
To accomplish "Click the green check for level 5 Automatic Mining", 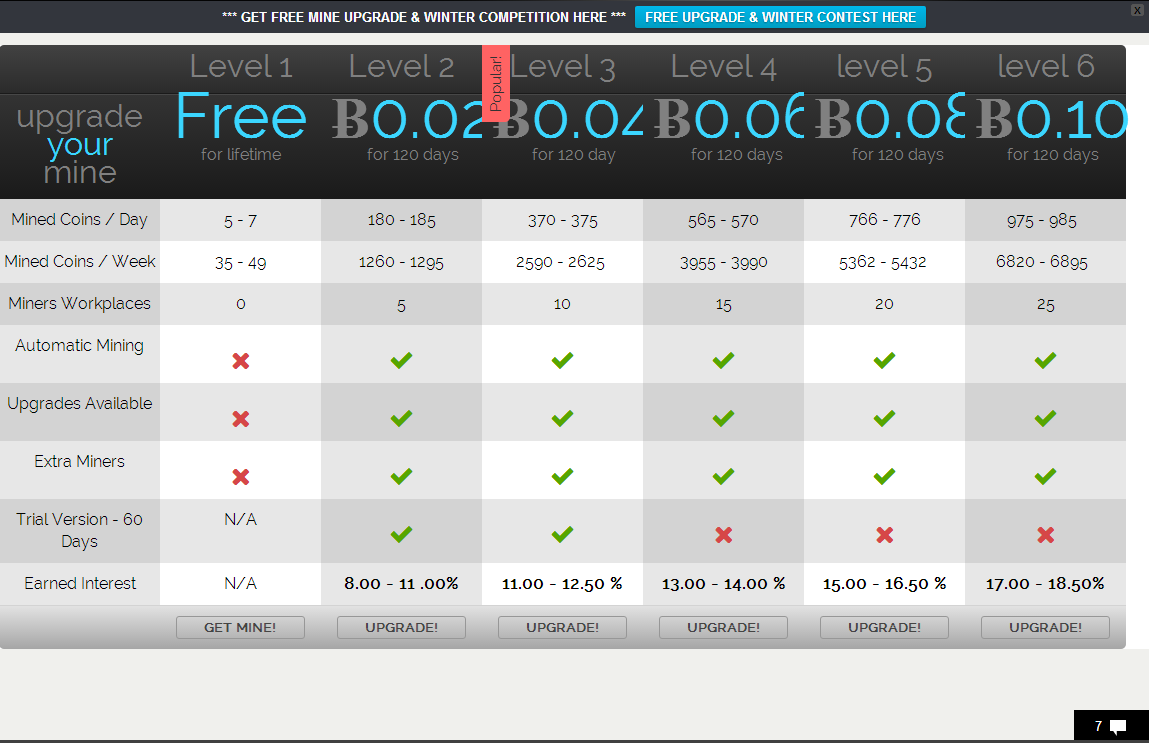I will tap(884, 360).
